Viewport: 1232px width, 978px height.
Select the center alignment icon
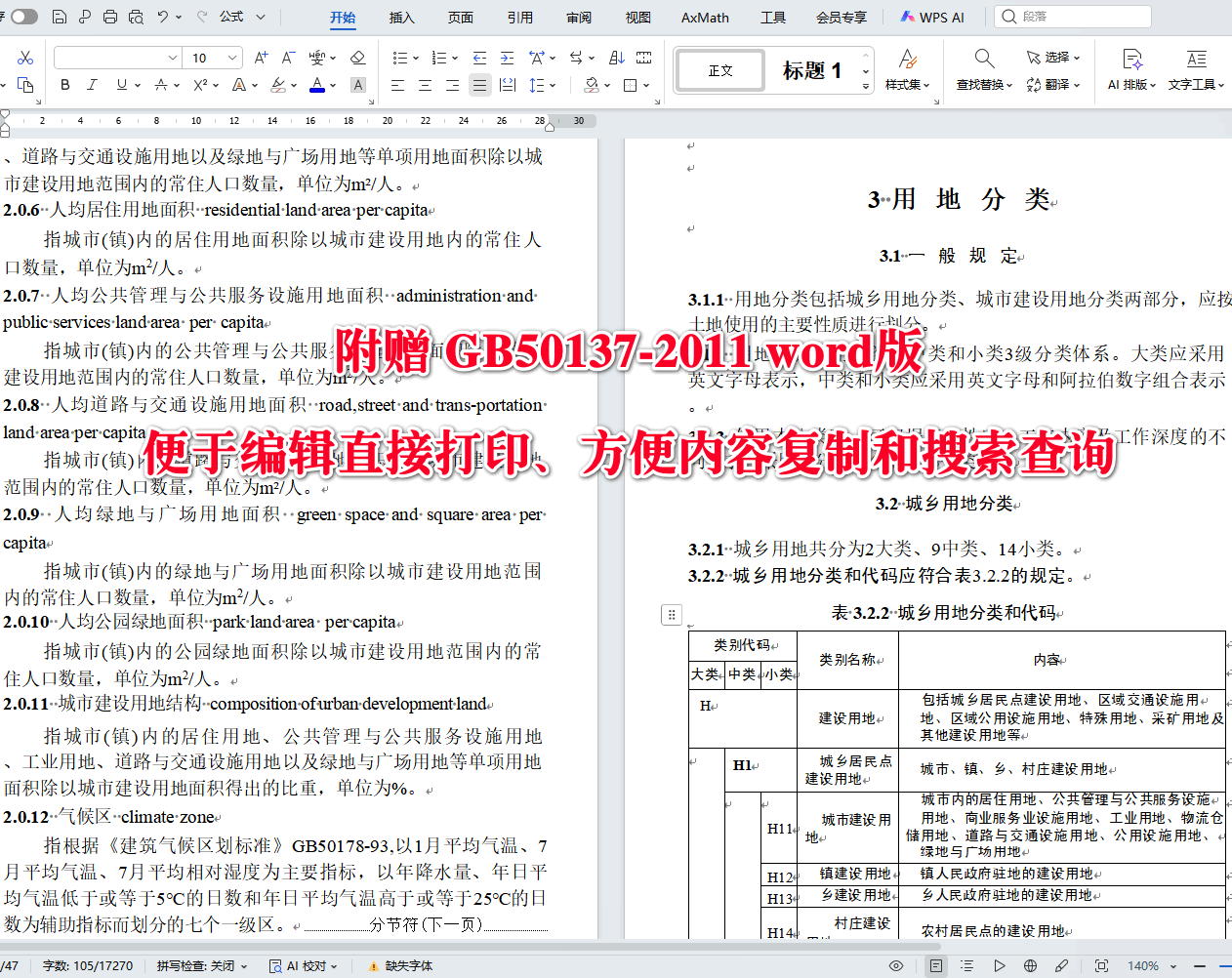[425, 85]
